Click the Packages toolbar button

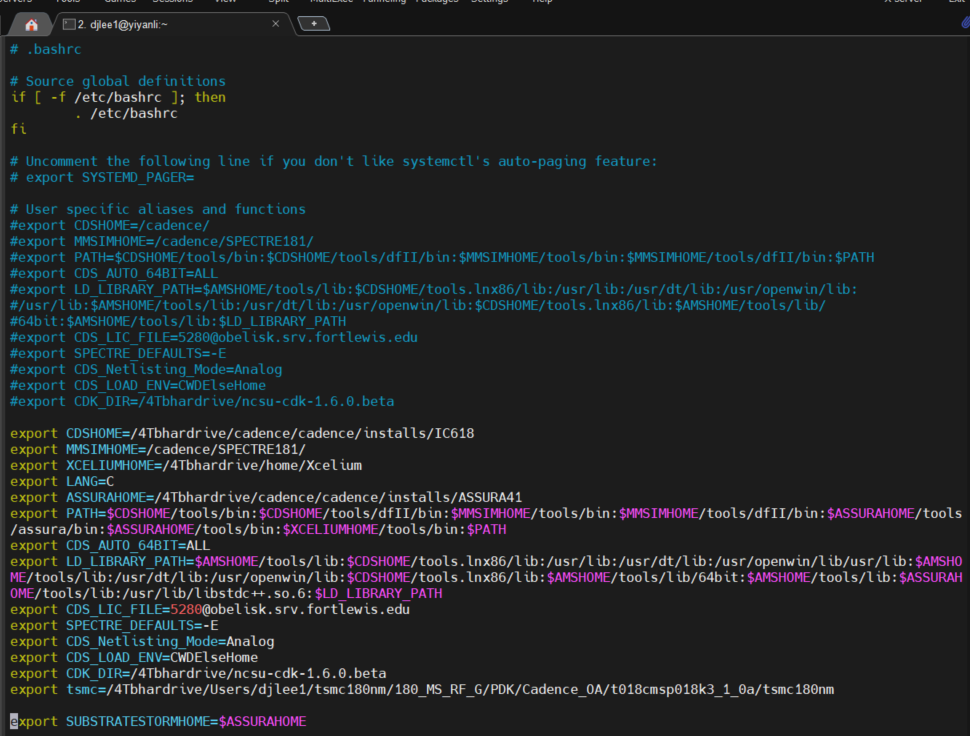point(438,2)
